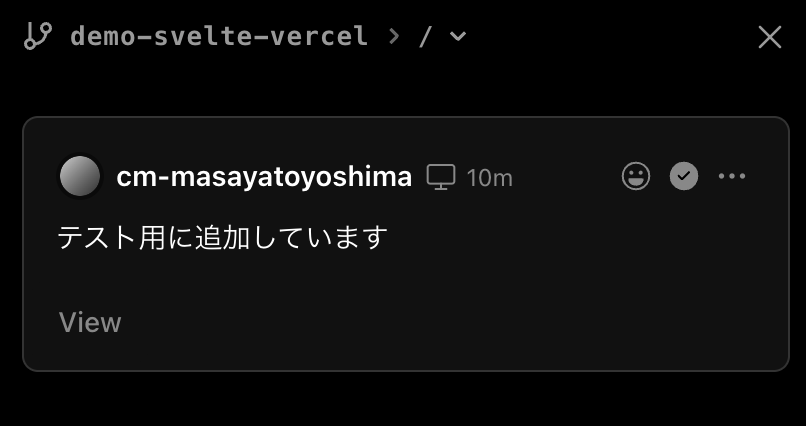
Task: Open the cm-masayatoyoshima username
Action: point(264,177)
